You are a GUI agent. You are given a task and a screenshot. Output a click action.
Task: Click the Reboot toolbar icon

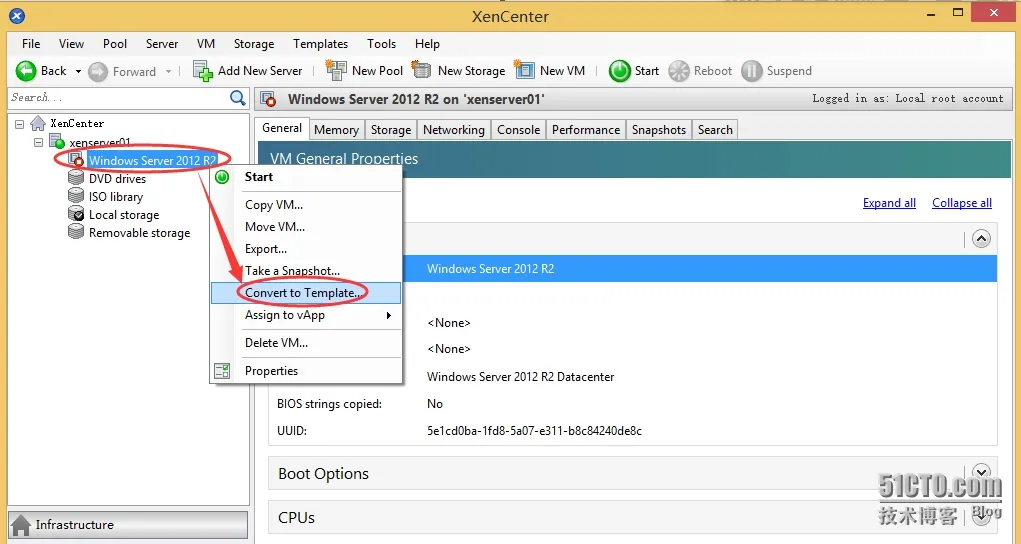point(678,71)
